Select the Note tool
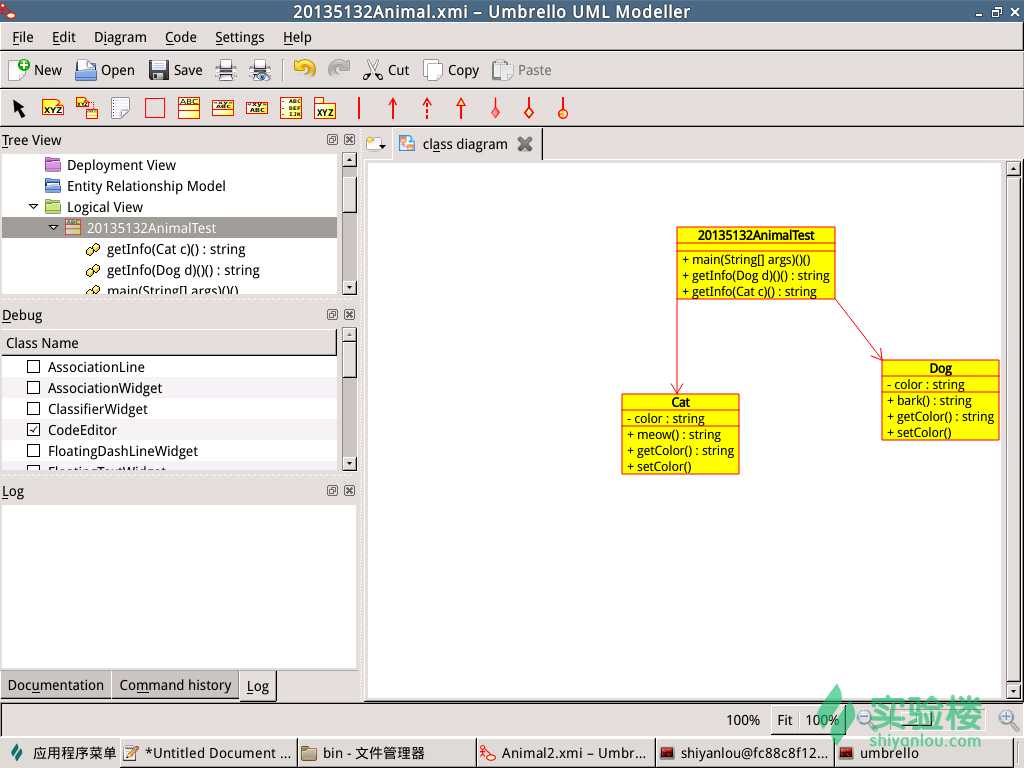Screen dimensions: 1024x768 click(x=121, y=108)
